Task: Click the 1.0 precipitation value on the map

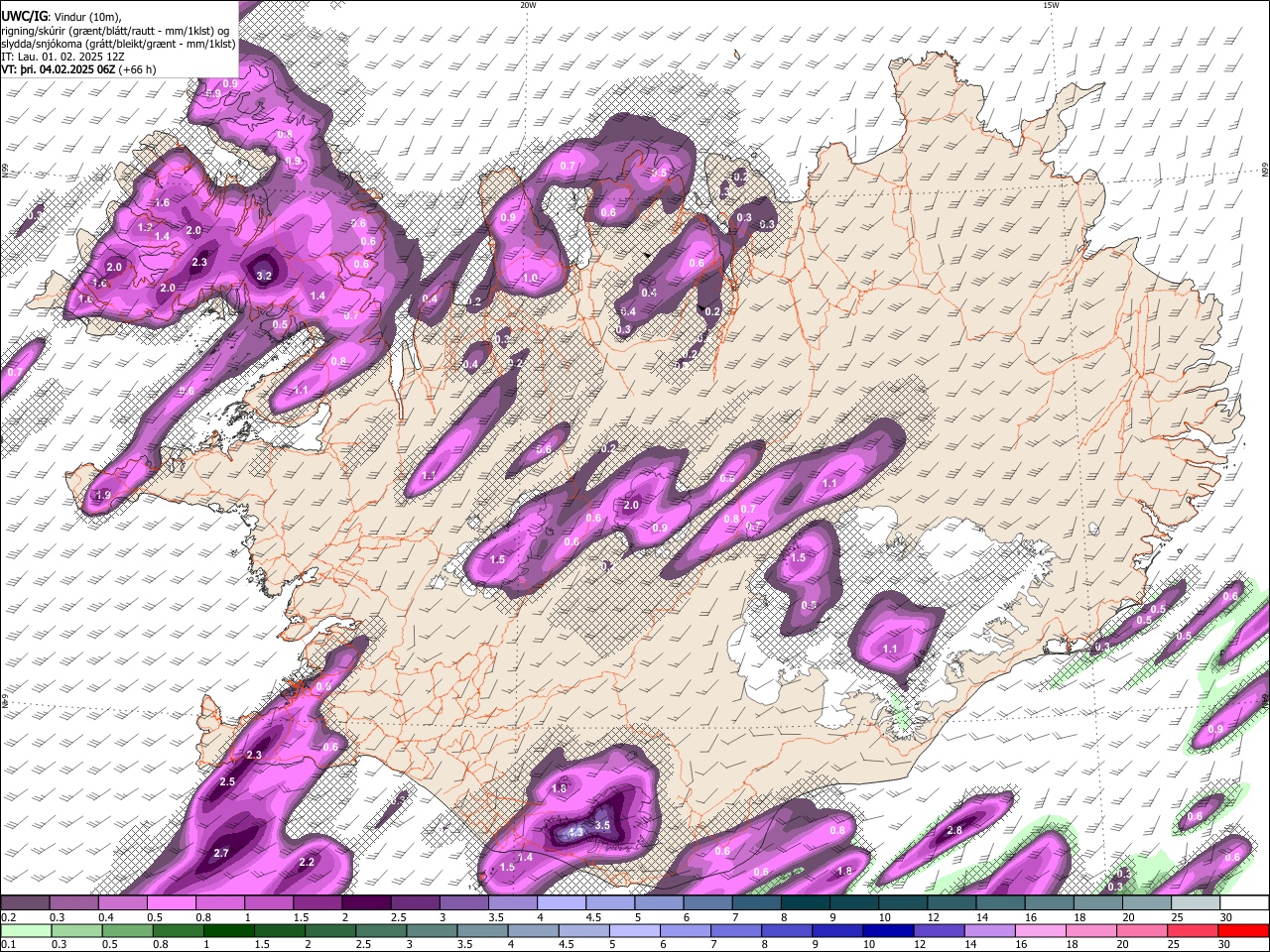Action: coord(530,279)
